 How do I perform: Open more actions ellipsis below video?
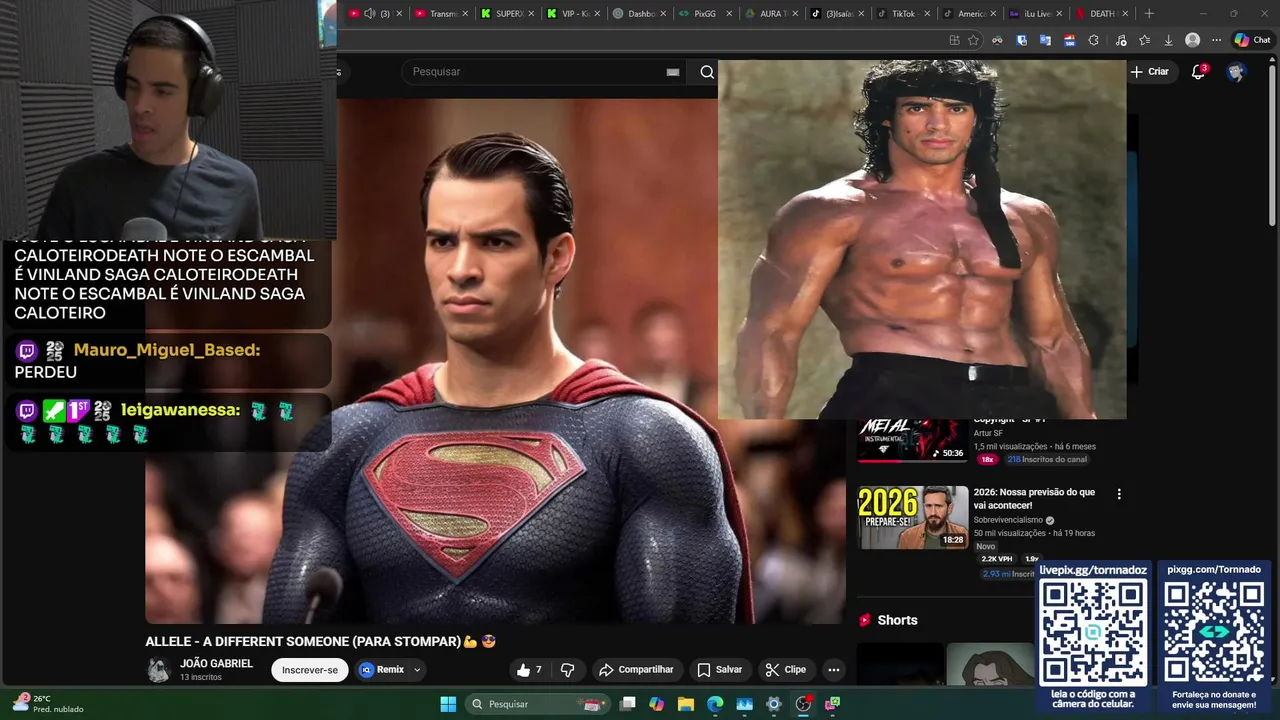coord(834,670)
